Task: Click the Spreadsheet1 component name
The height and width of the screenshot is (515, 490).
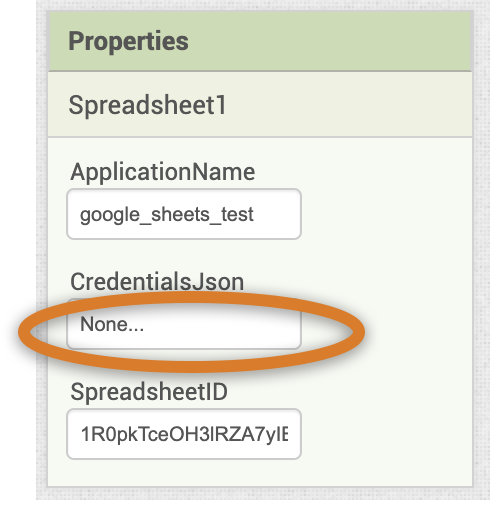Action: pyautogui.click(x=147, y=105)
